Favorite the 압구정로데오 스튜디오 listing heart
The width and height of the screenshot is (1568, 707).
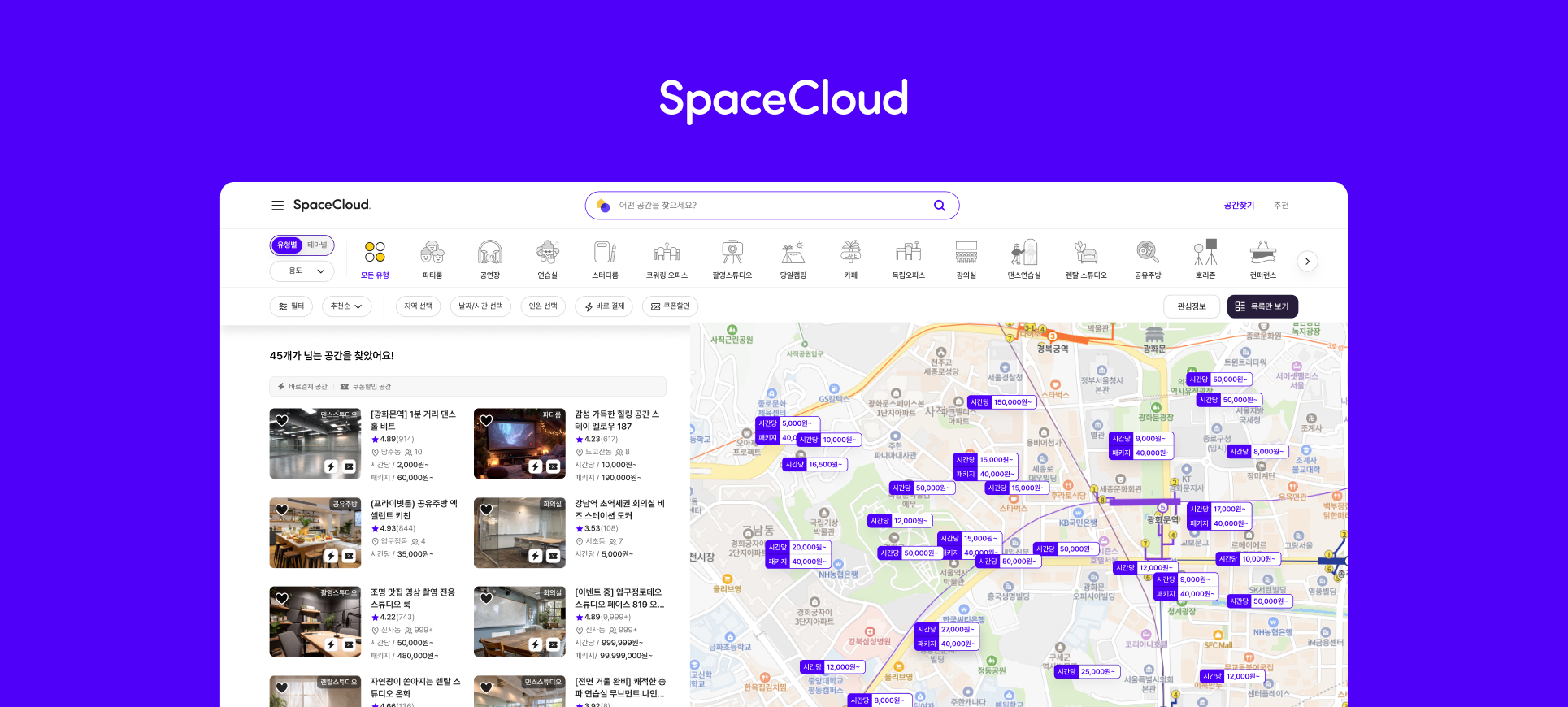pos(486,598)
